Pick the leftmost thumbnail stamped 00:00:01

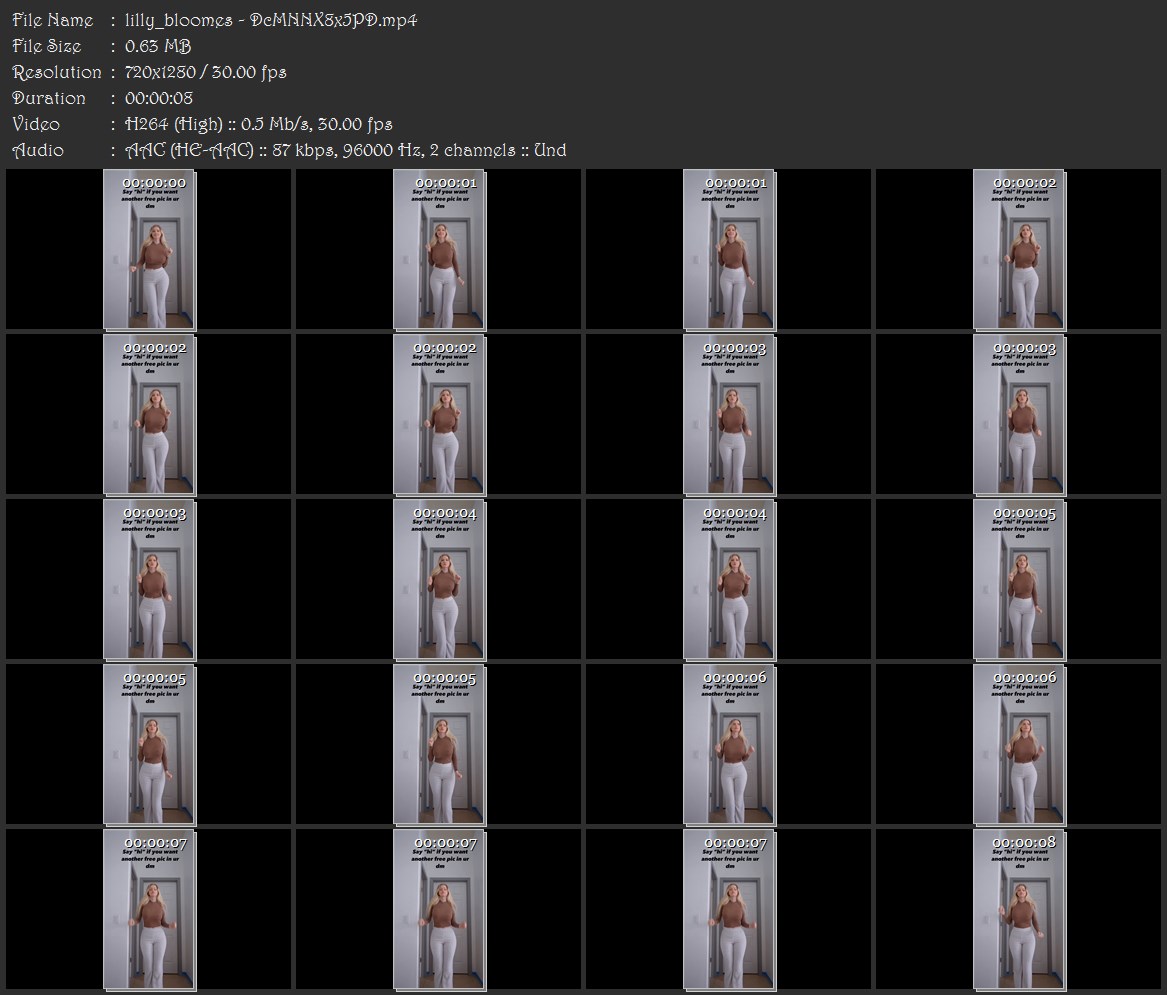click(x=439, y=249)
